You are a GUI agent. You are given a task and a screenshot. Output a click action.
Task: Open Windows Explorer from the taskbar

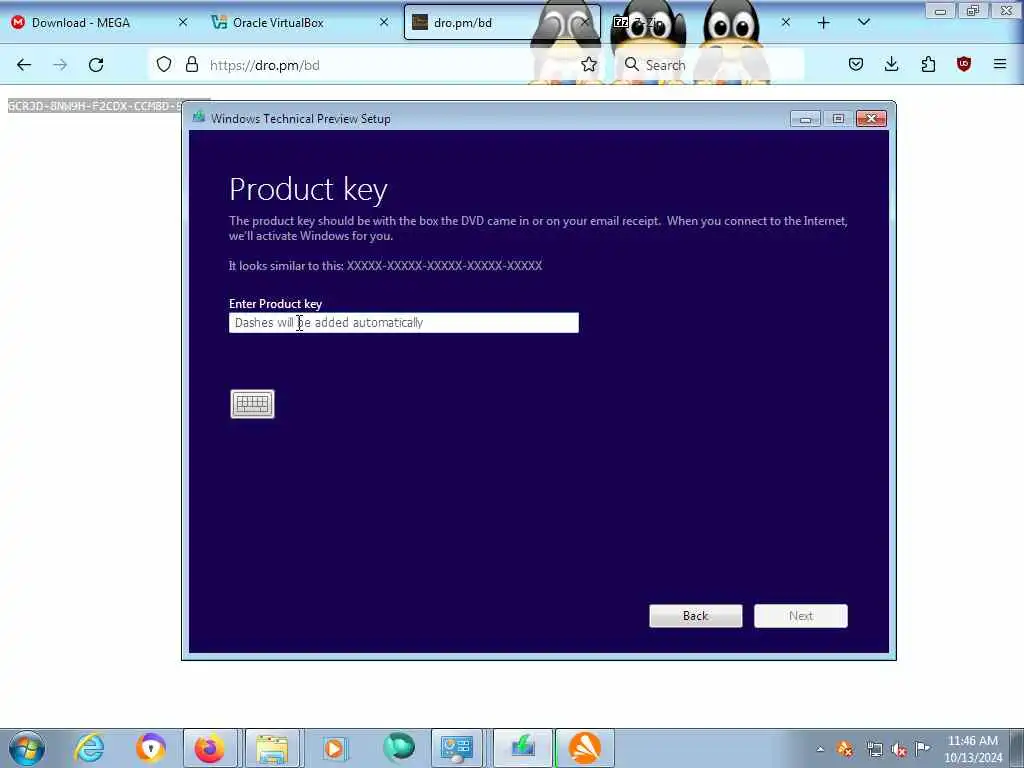tap(272, 748)
